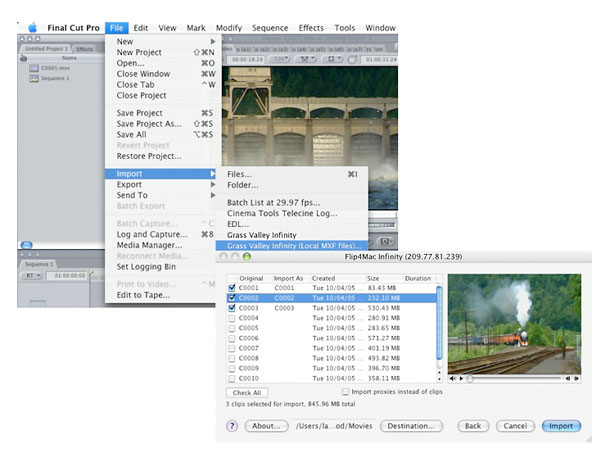Image resolution: width=610 pixels, height=467 pixels.
Task: Click the Back button
Action: pyautogui.click(x=473, y=426)
